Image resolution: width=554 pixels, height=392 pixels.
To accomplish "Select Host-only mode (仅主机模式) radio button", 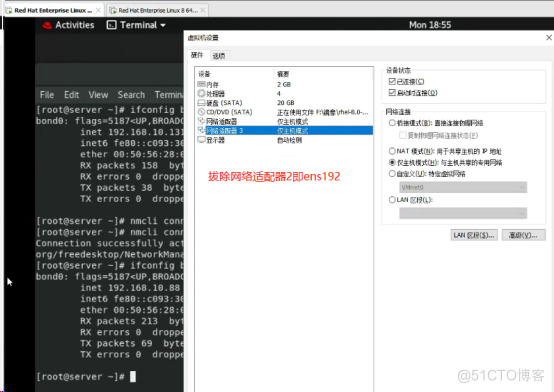I will [392, 163].
